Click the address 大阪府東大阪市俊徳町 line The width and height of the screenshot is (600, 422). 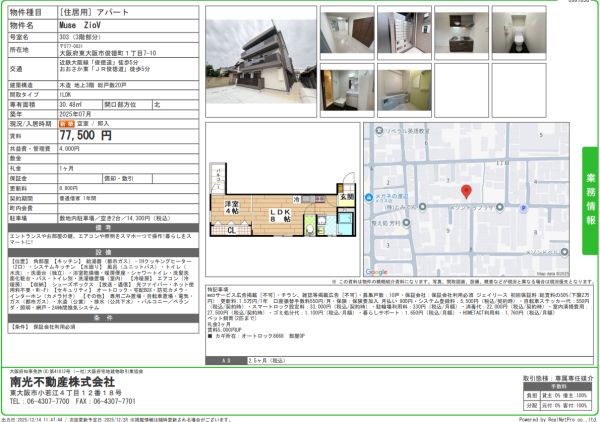tap(108, 53)
